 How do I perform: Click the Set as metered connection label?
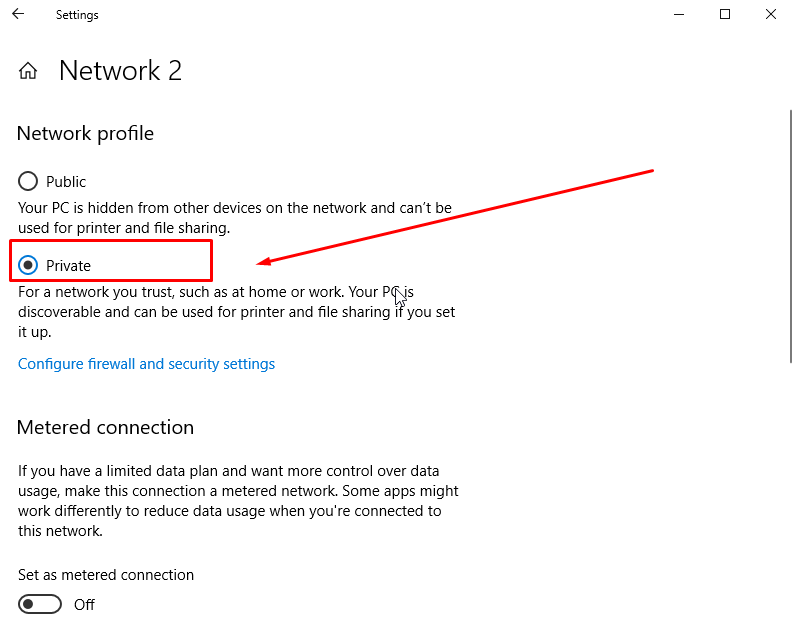tap(106, 575)
